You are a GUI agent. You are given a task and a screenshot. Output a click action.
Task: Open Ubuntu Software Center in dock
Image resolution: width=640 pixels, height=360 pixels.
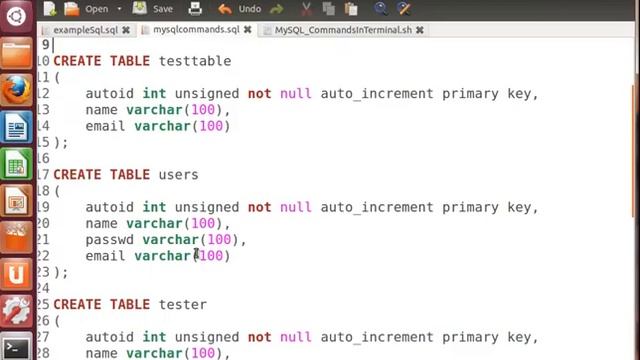pos(16,238)
